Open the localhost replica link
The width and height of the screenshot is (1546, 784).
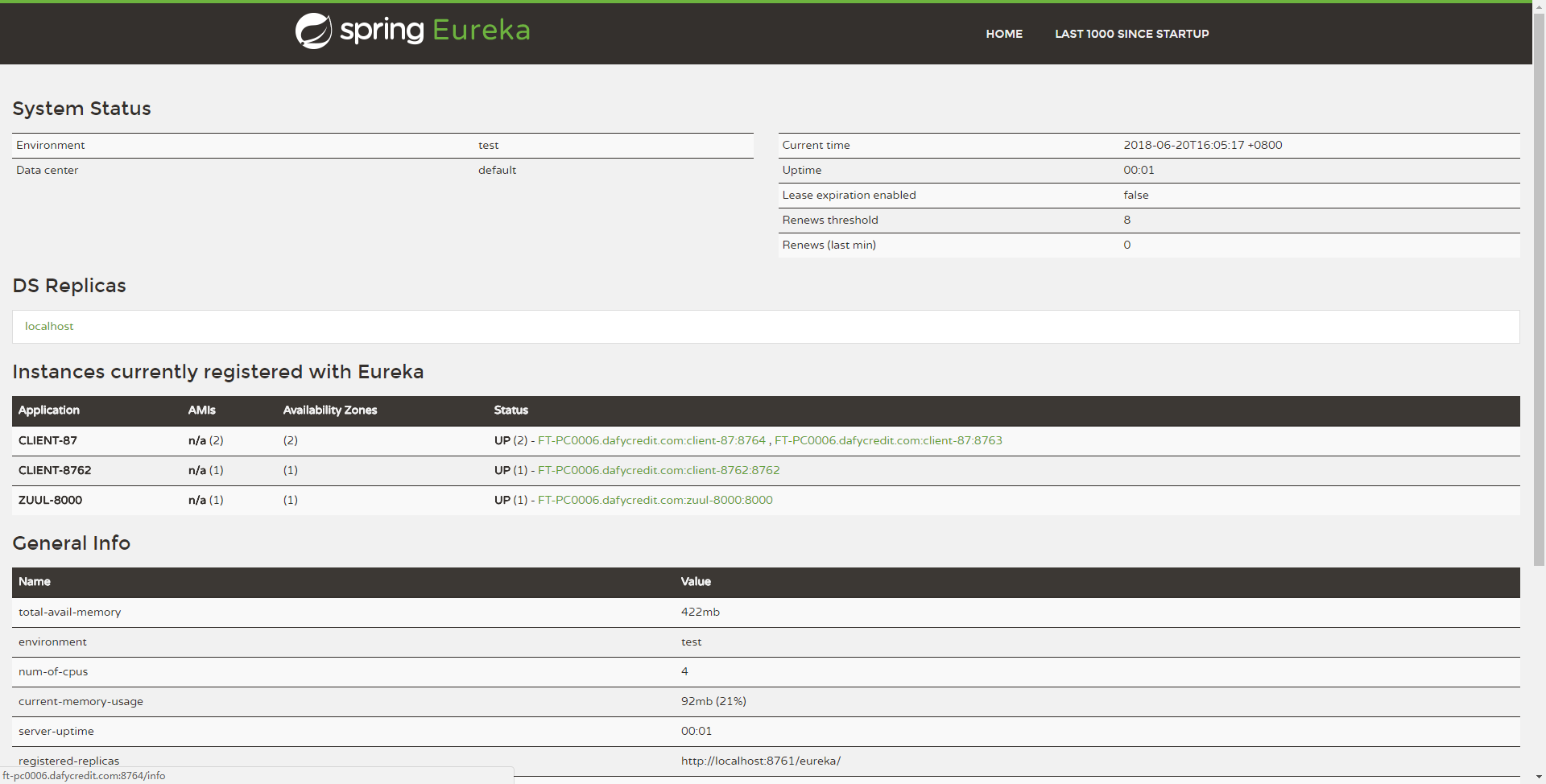(x=49, y=326)
